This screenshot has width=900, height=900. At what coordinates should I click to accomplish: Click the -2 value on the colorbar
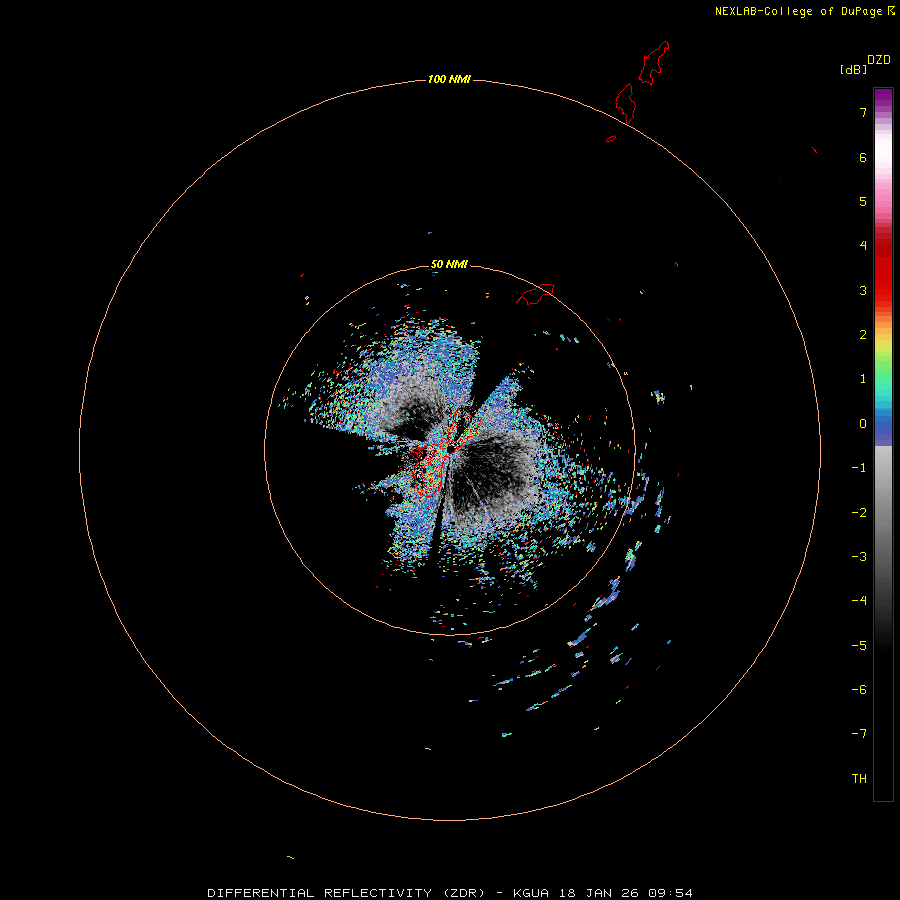click(x=859, y=513)
